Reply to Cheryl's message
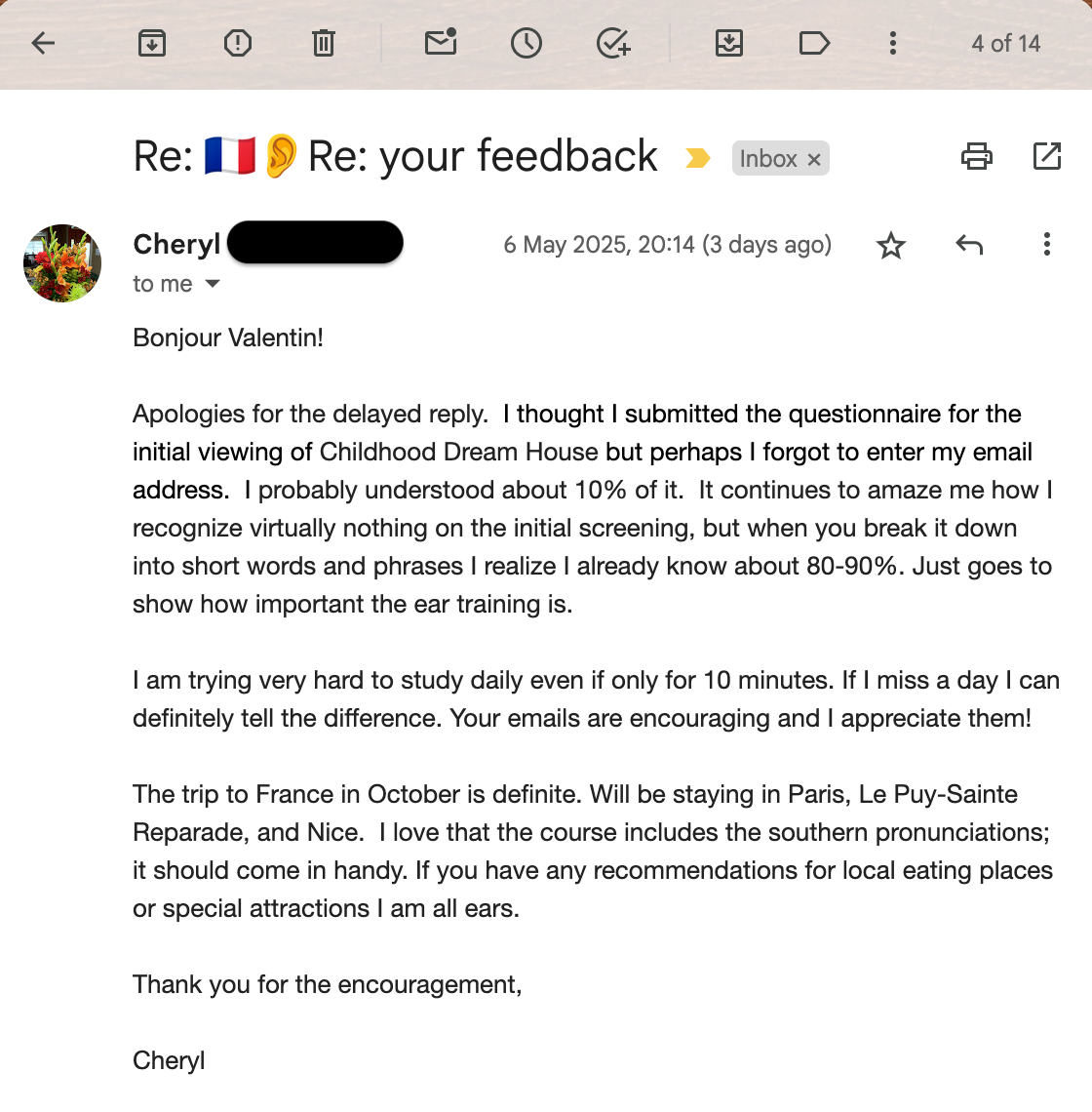 [969, 245]
